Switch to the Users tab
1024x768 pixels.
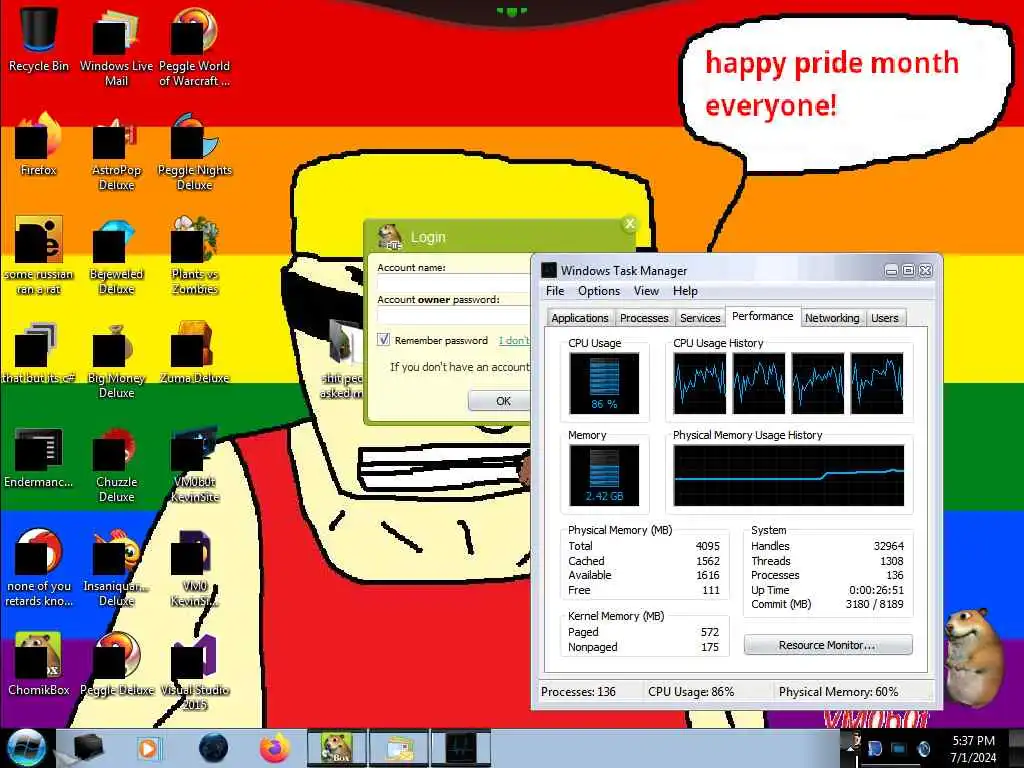click(885, 318)
